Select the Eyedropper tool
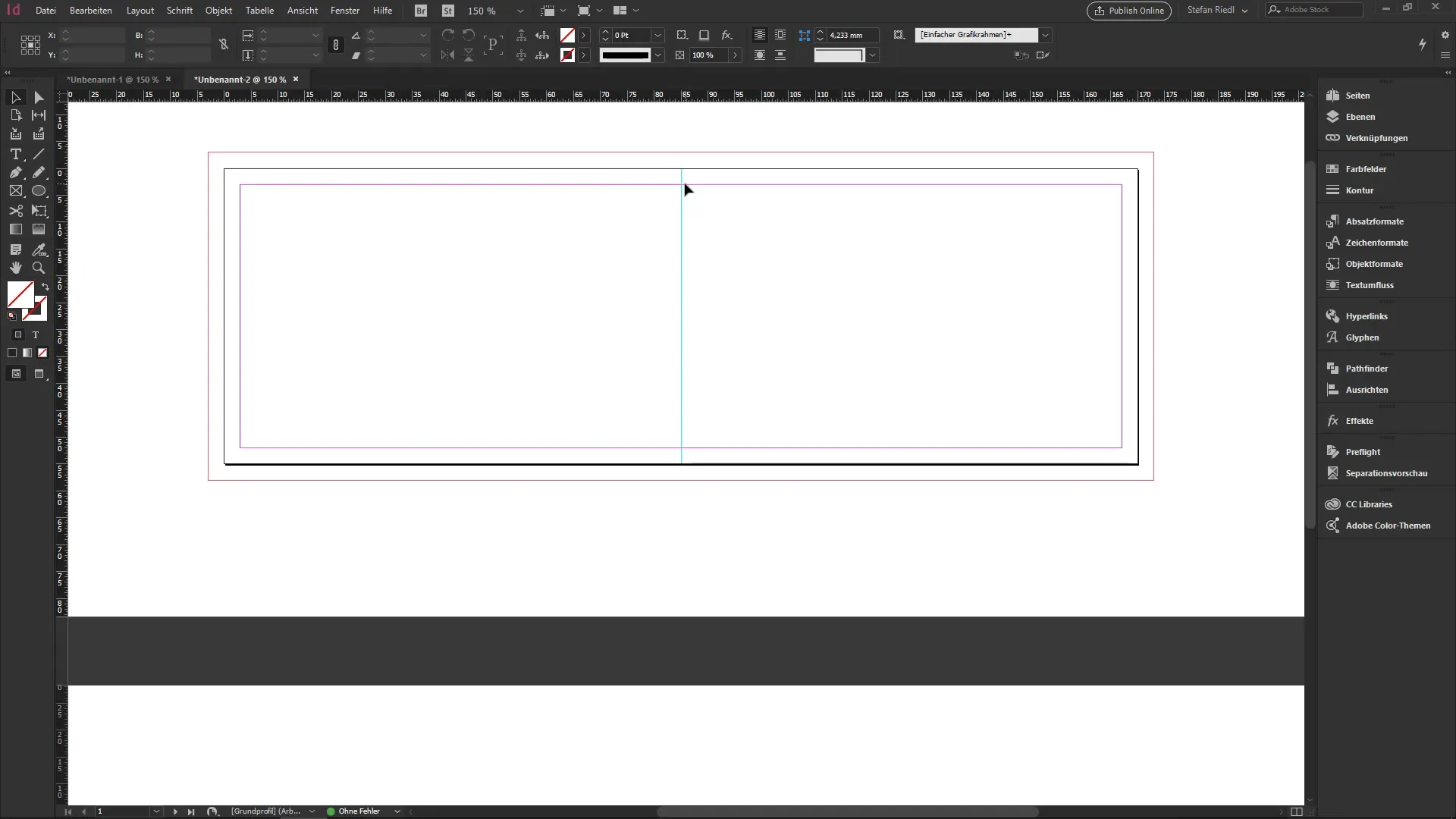The image size is (1456, 819). (39, 249)
